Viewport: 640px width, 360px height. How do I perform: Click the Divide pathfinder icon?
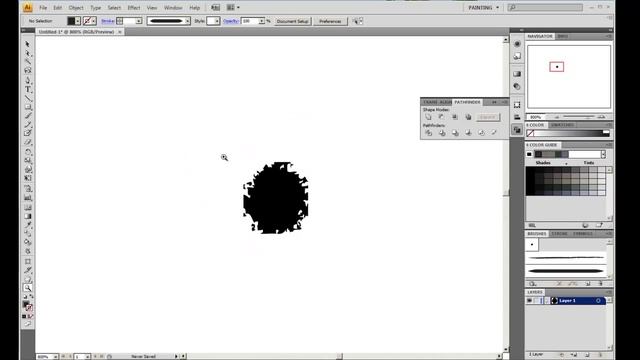click(429, 133)
